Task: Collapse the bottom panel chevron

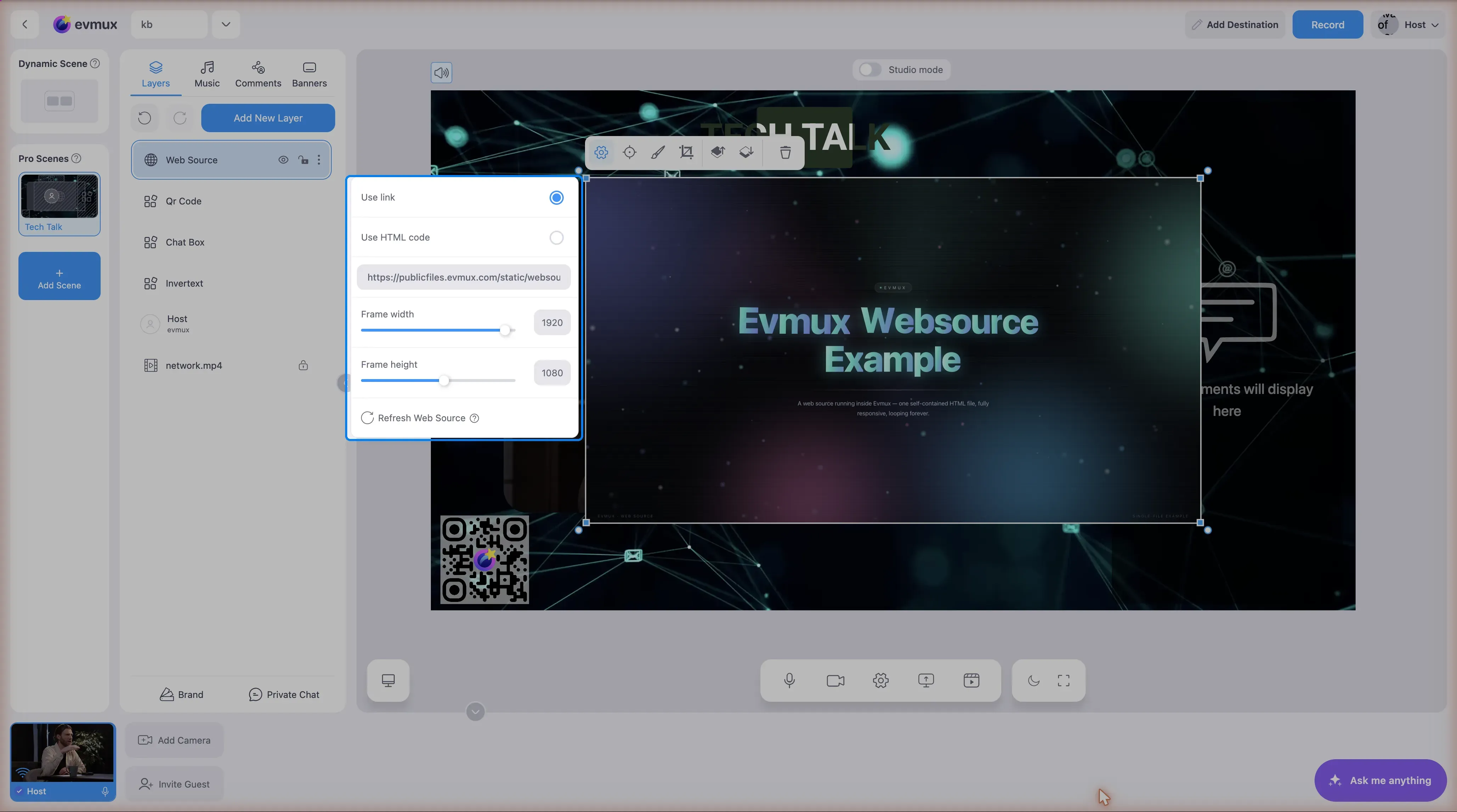Action: 475,711
